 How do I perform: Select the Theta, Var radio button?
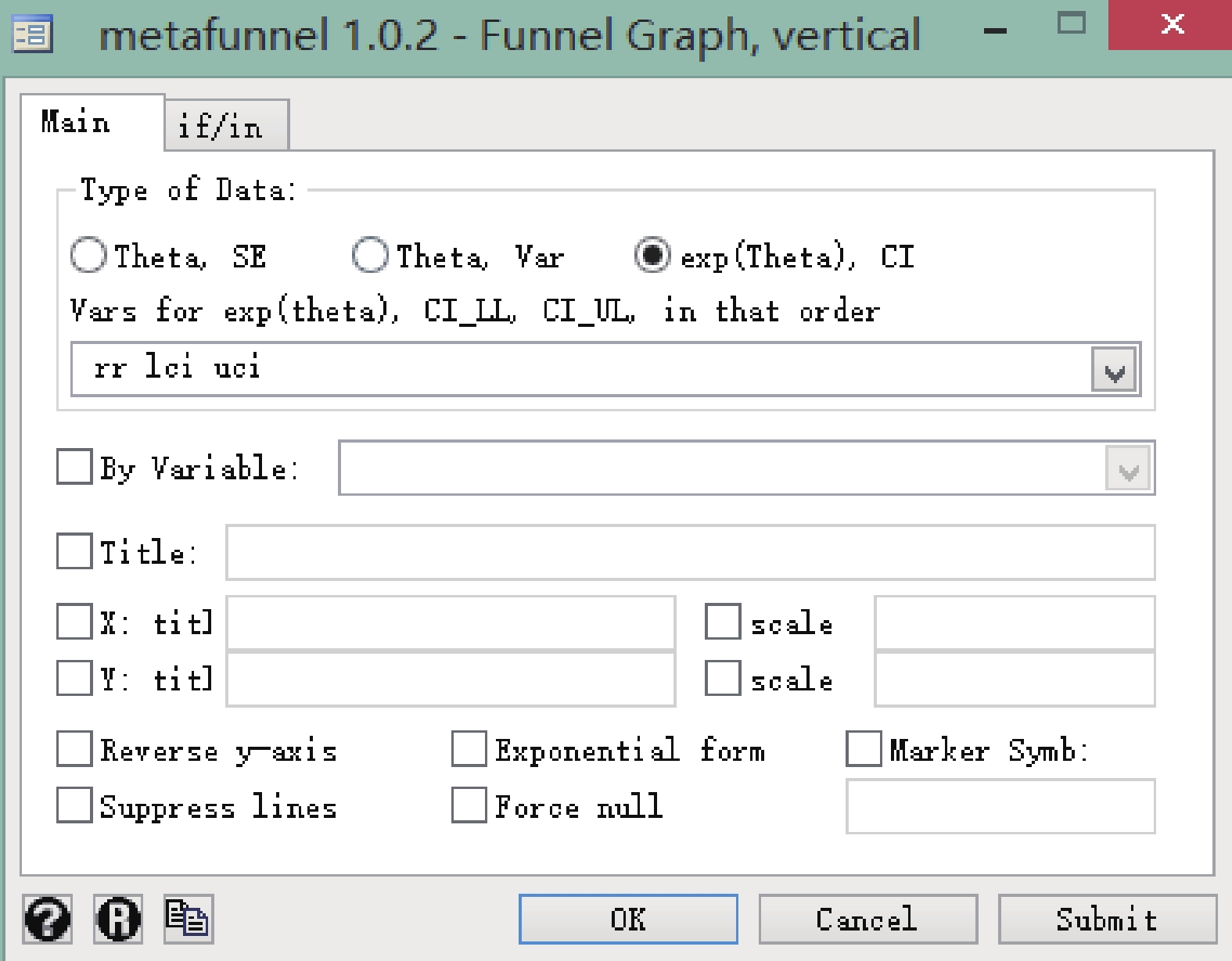click(370, 256)
